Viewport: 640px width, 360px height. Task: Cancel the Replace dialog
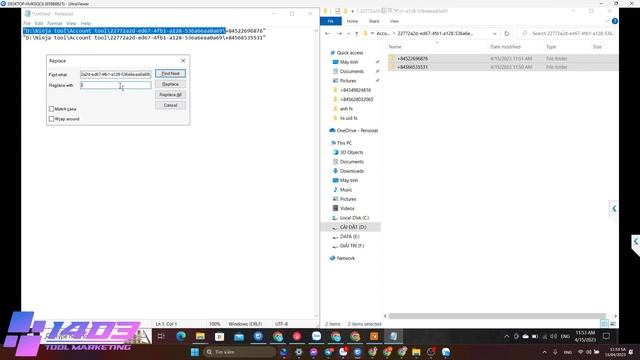click(x=170, y=105)
